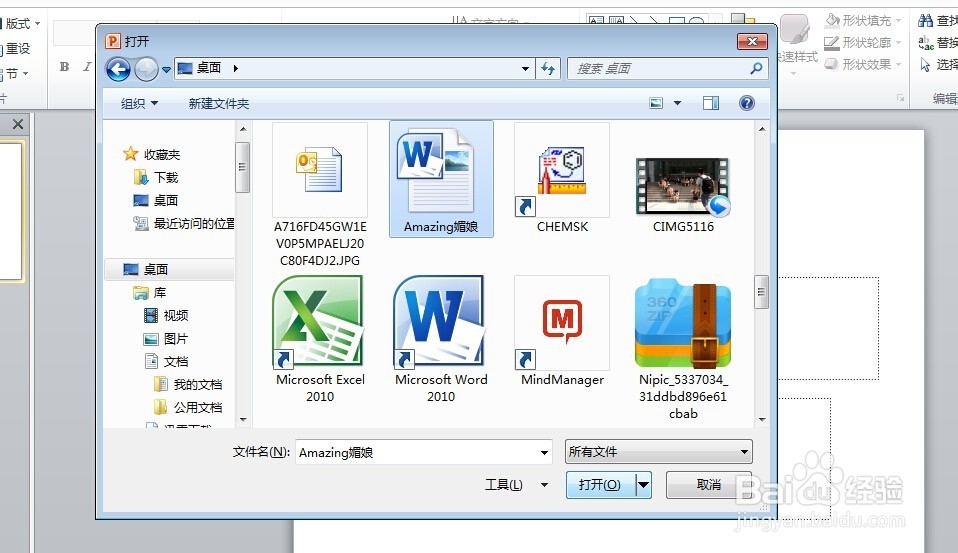Select the A716FD45GW1E JPG file
958x553 pixels.
pyautogui.click(x=320, y=195)
